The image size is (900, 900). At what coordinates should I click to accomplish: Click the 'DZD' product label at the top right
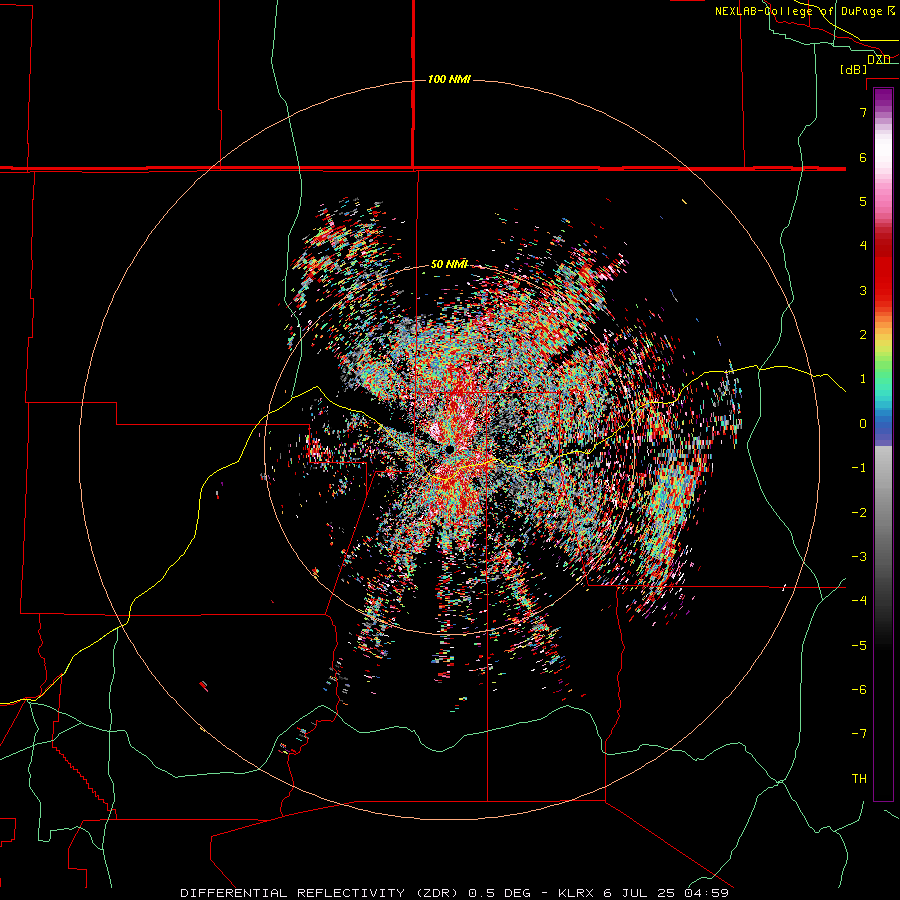tap(879, 59)
